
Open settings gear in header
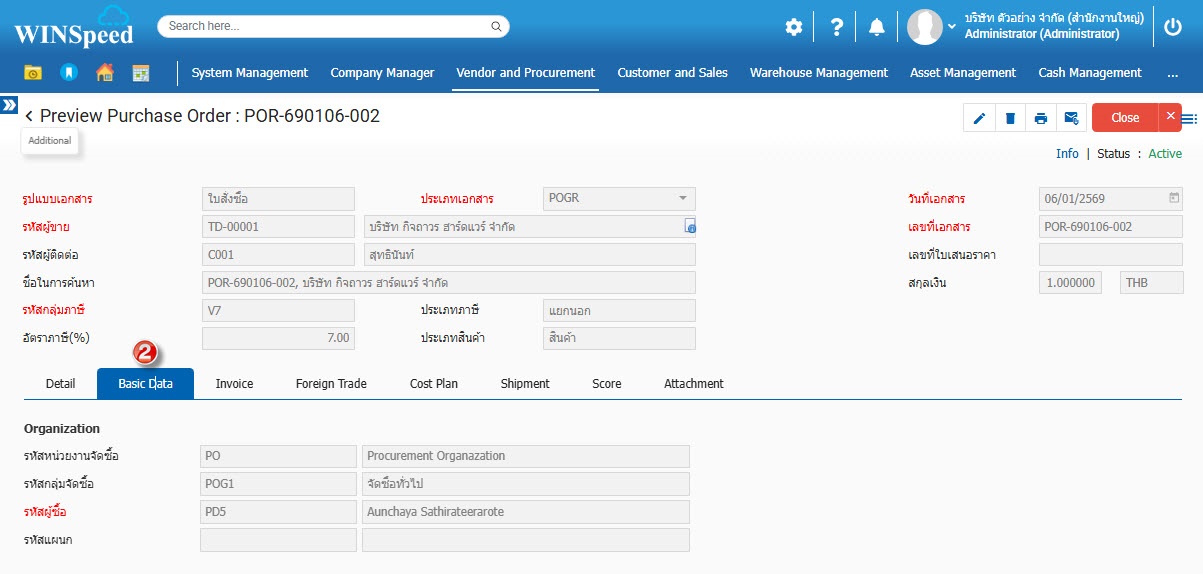(x=794, y=27)
